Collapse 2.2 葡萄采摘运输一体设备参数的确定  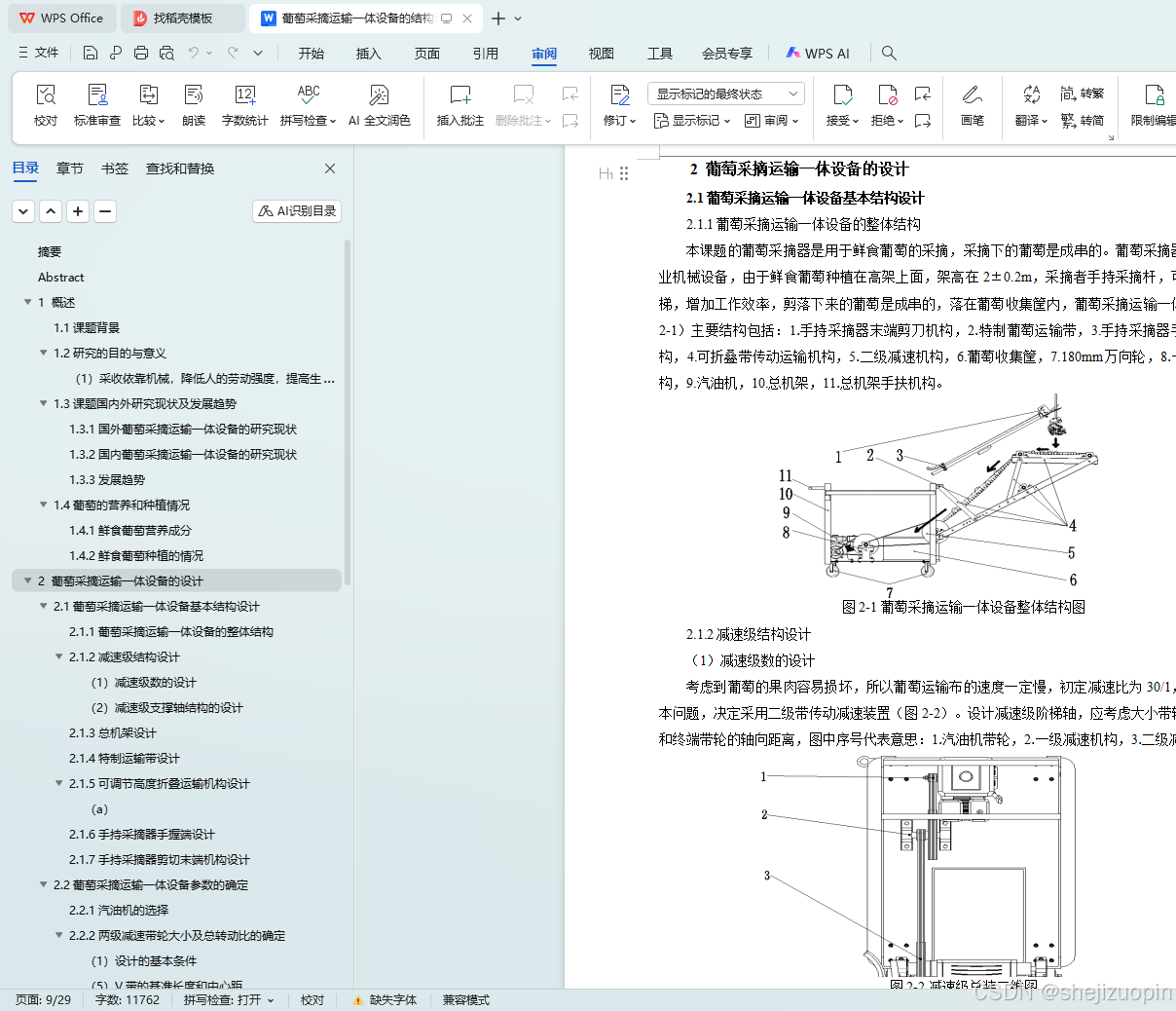43,884
